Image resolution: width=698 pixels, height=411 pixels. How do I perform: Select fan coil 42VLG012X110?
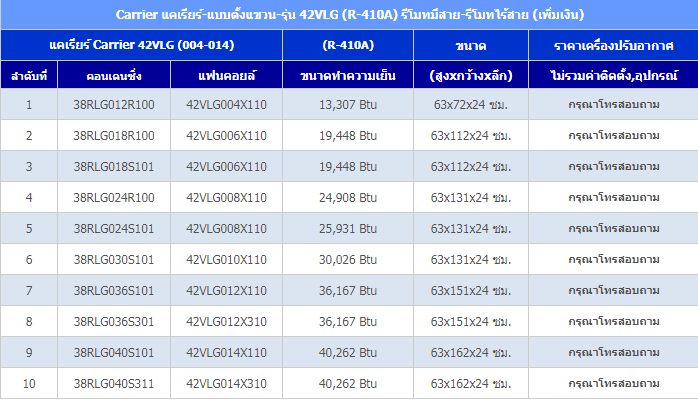(x=227, y=290)
